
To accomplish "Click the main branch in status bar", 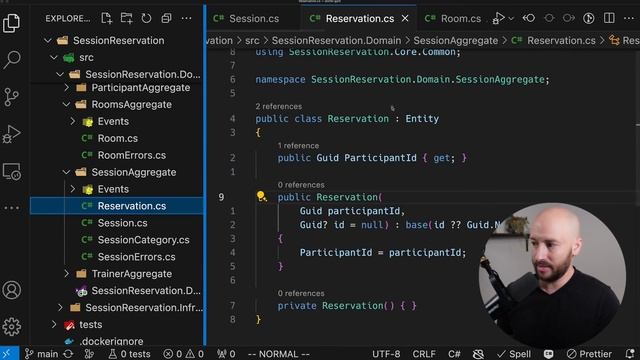I will point(41,354).
